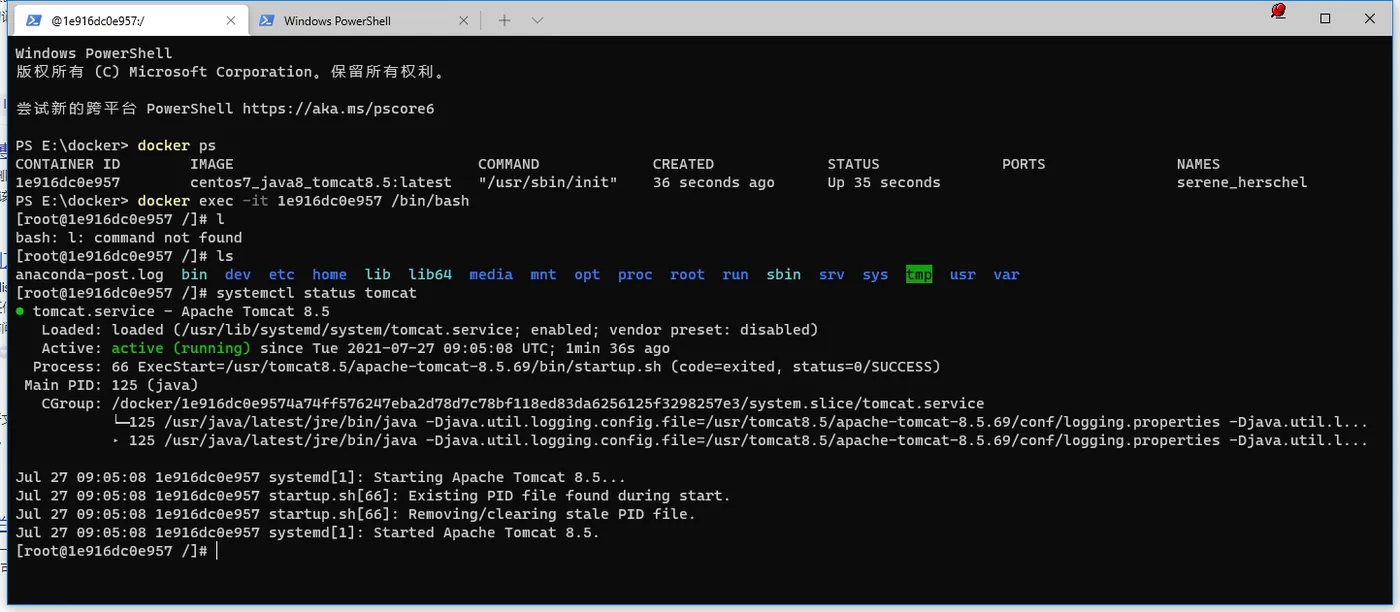This screenshot has height=612, width=1400.
Task: Expand the new-tab profile dropdown chevron
Action: [x=537, y=20]
